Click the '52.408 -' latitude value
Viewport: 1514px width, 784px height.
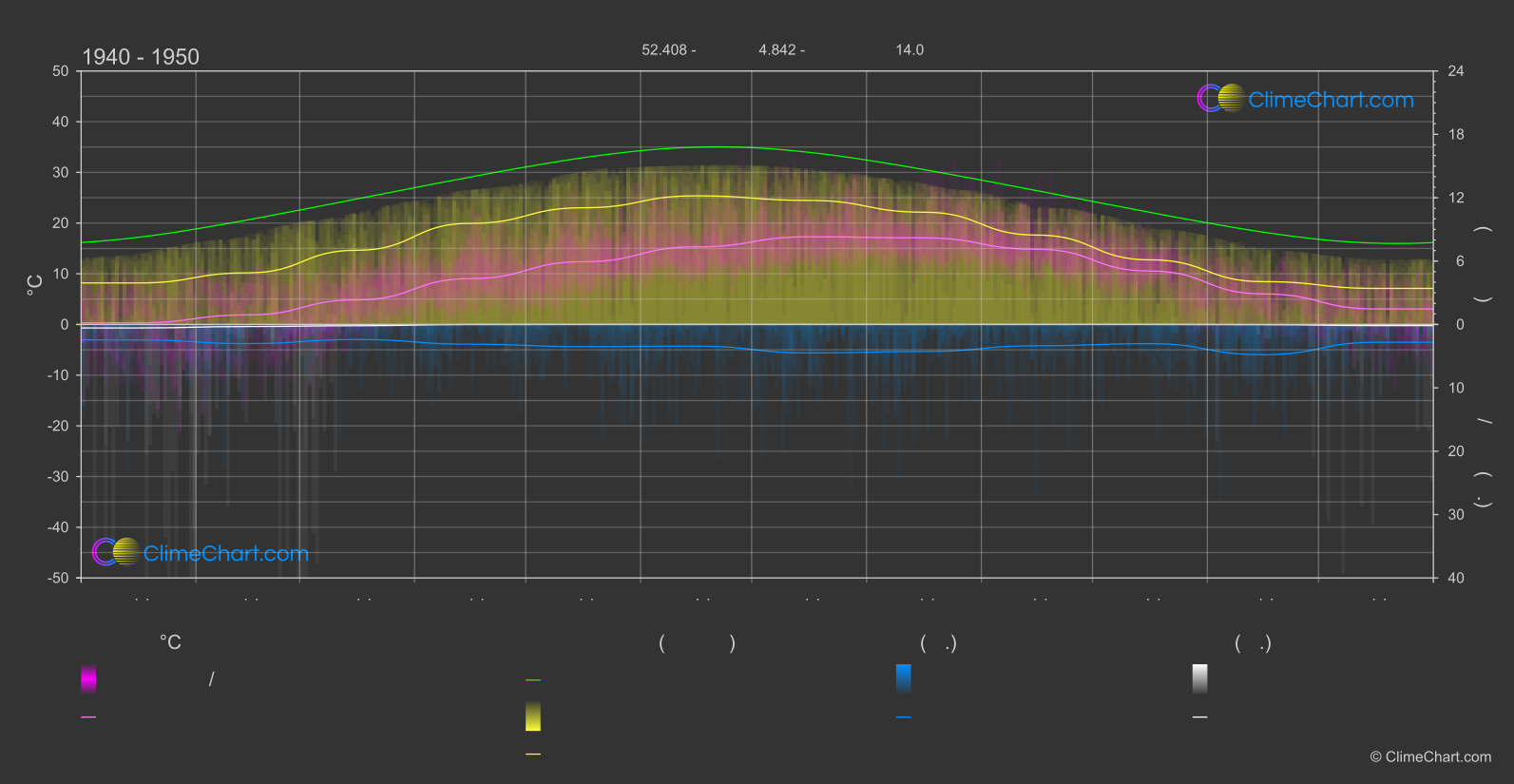click(669, 49)
